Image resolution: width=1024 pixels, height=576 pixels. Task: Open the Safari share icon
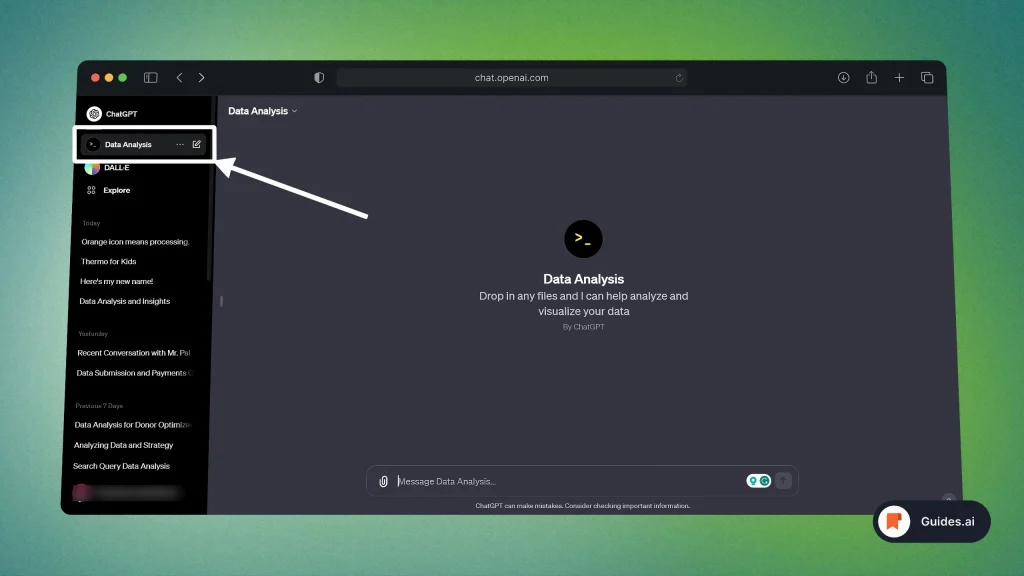pos(871,77)
